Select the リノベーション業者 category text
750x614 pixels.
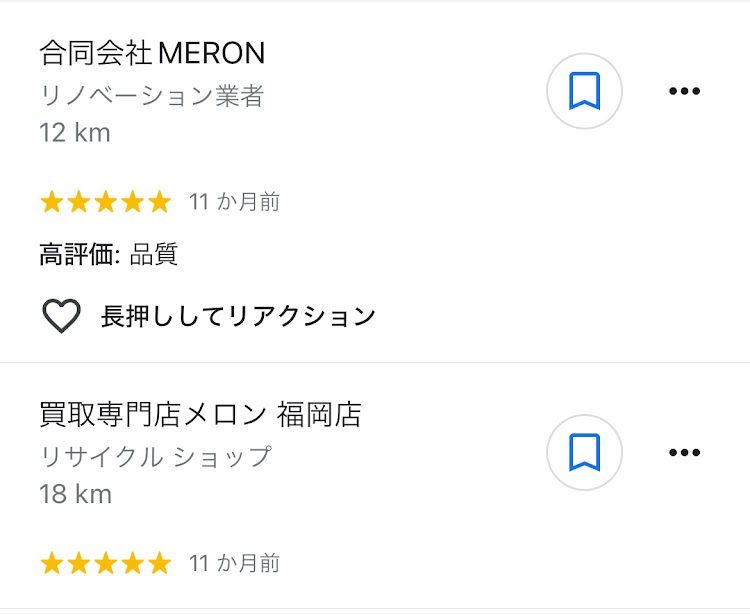coord(152,96)
